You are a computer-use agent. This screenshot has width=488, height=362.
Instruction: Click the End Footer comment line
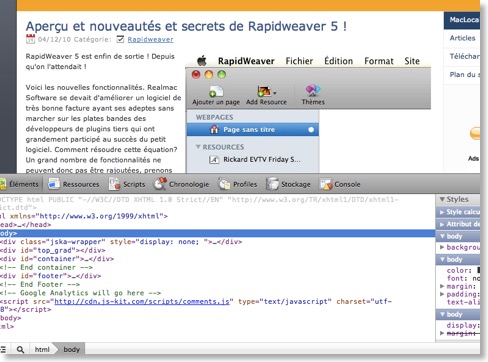(40, 284)
